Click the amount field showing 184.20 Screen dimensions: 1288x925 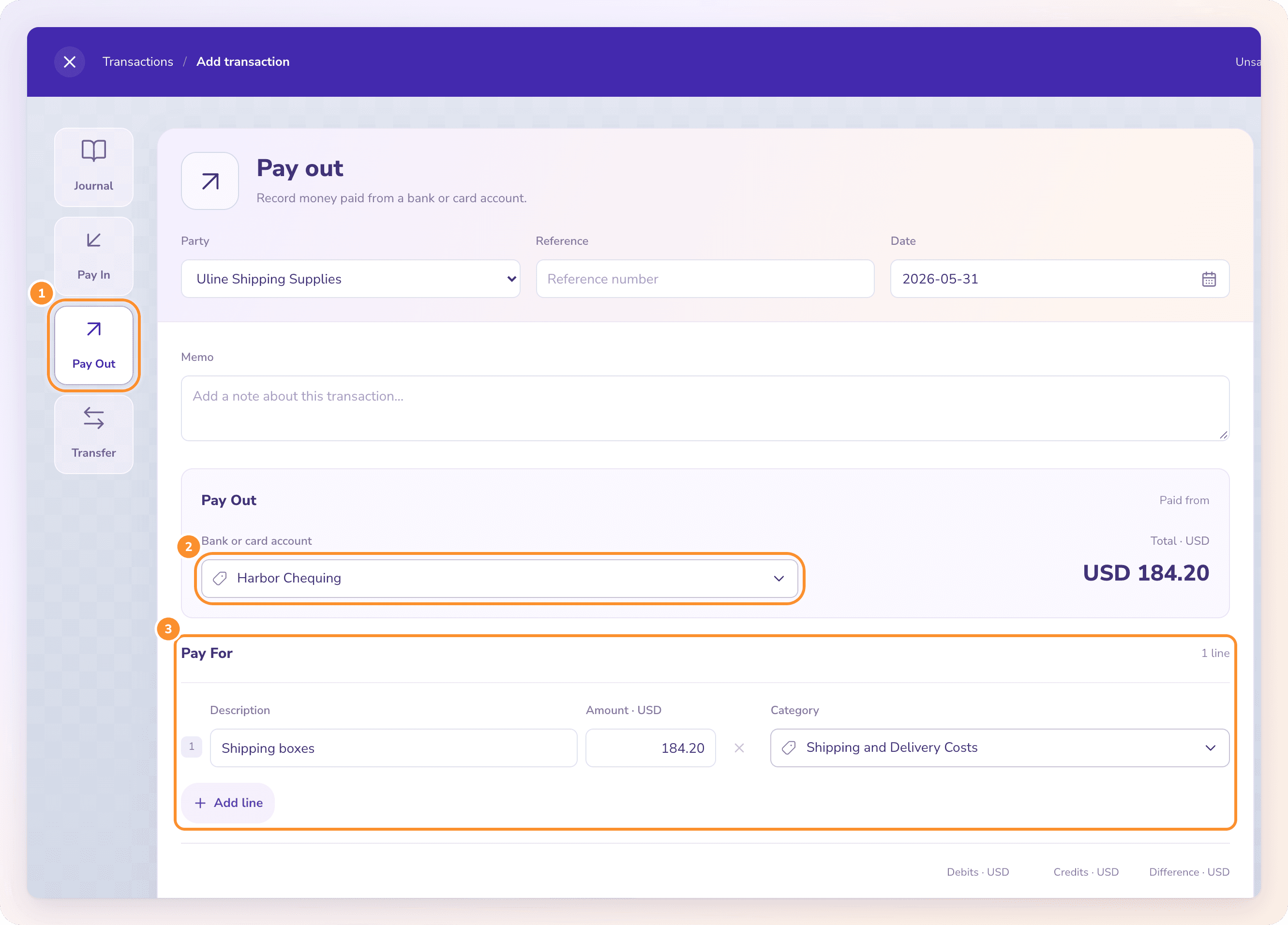pos(650,748)
